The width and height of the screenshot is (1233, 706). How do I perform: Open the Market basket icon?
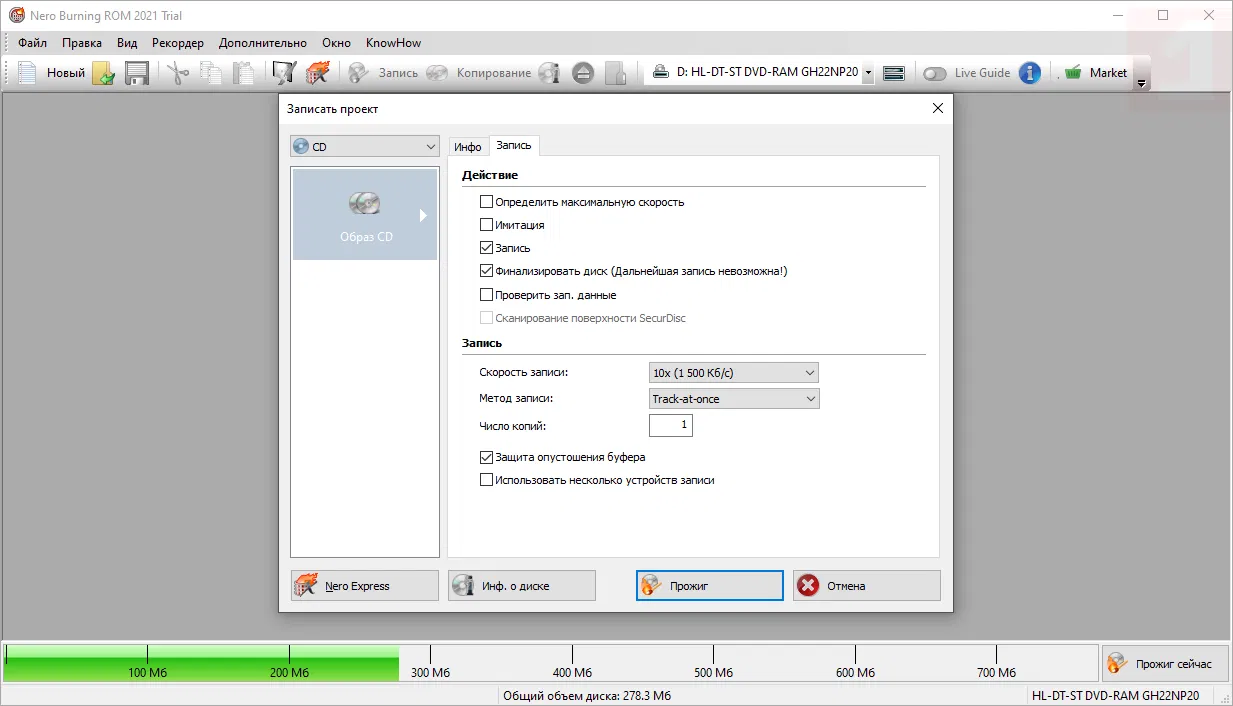click(x=1073, y=73)
